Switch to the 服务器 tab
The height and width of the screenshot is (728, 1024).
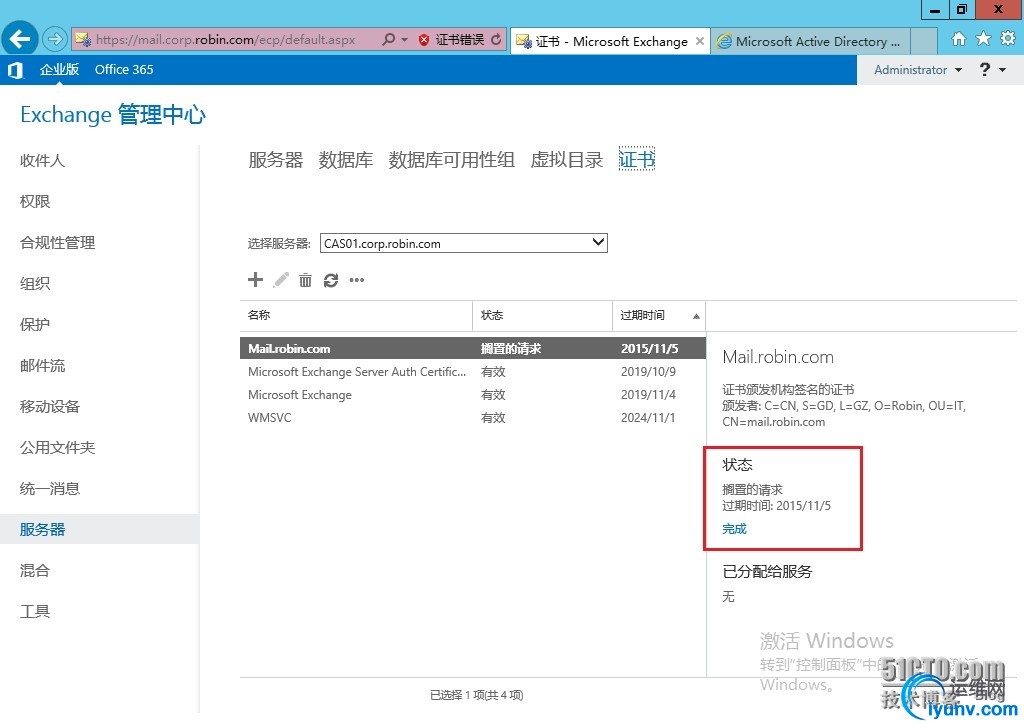point(276,159)
